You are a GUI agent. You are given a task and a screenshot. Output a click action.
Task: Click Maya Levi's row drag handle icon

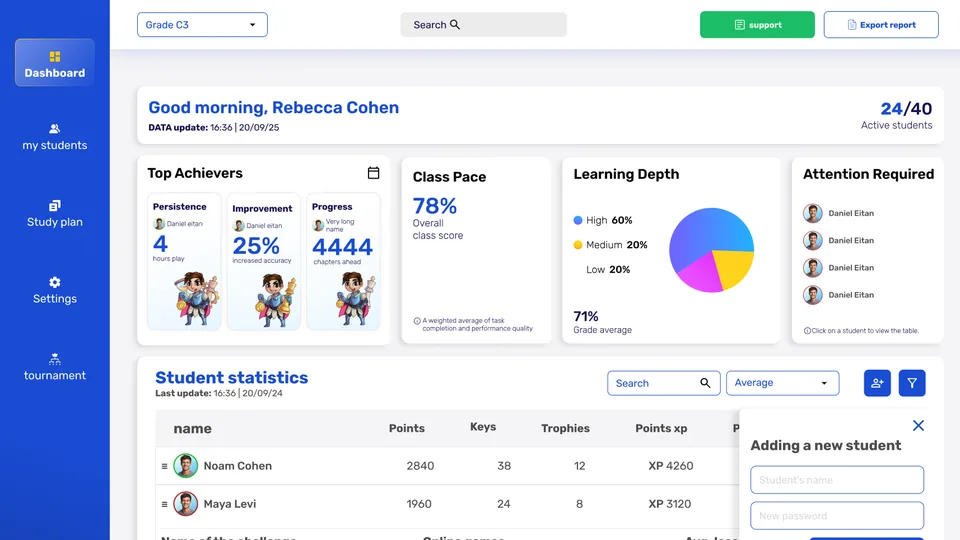coord(164,504)
